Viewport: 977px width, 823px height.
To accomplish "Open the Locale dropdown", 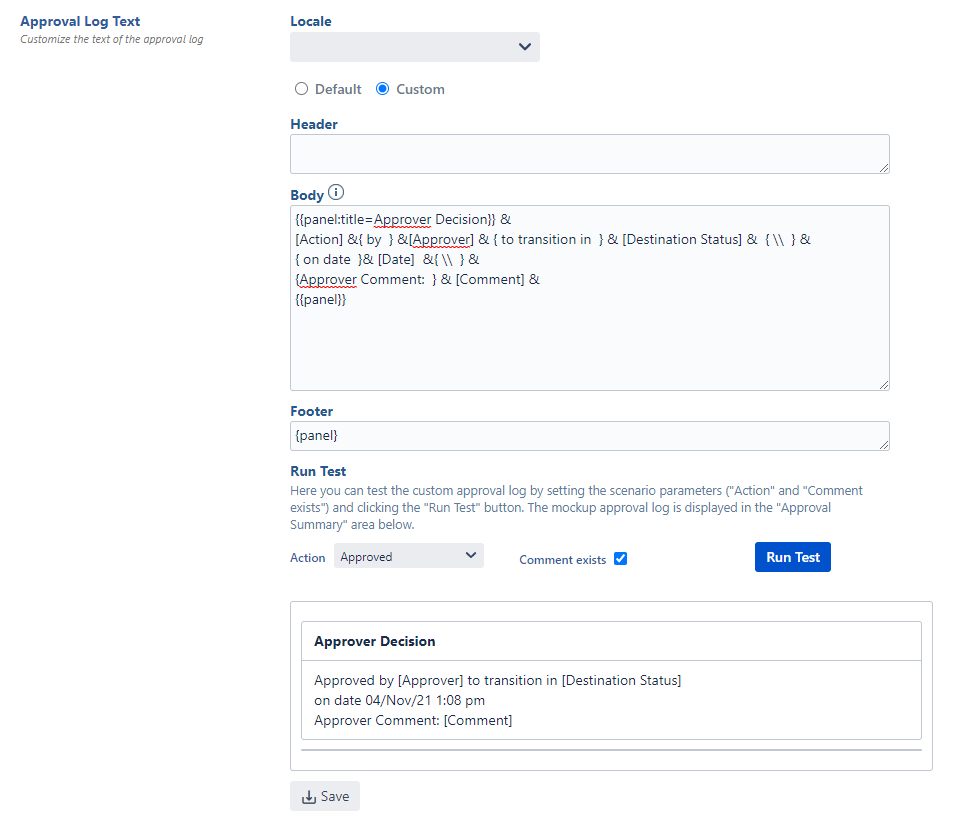I will pyautogui.click(x=414, y=47).
